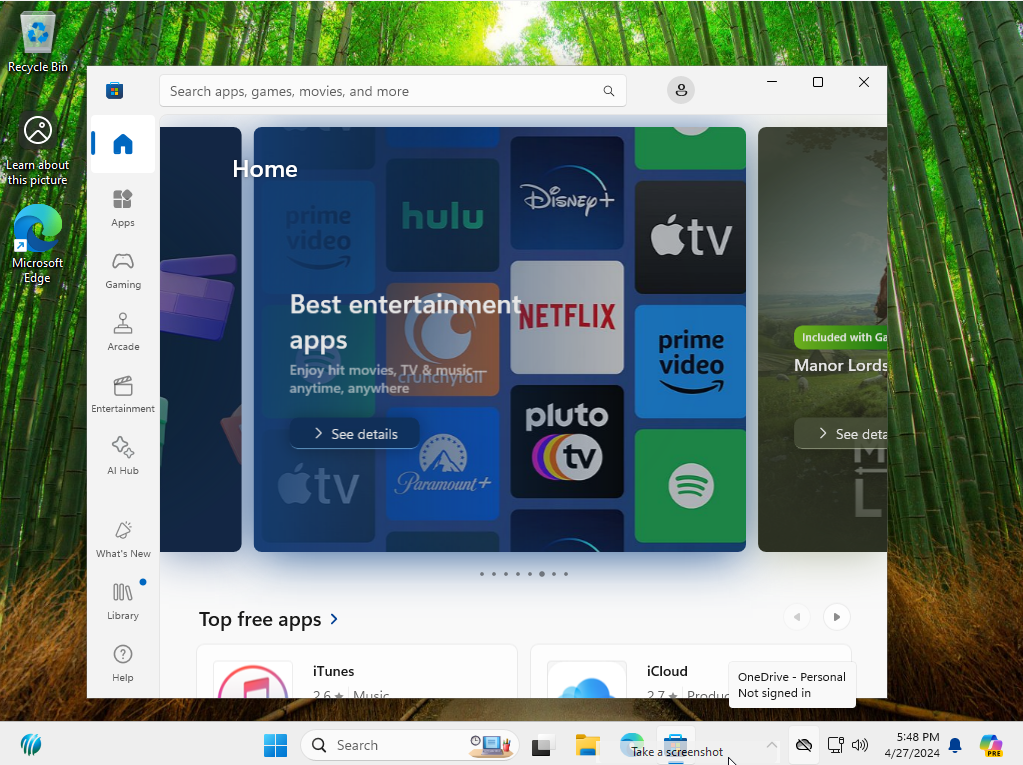
Task: Select Entertainment in the left sidebar
Action: pyautogui.click(x=123, y=393)
